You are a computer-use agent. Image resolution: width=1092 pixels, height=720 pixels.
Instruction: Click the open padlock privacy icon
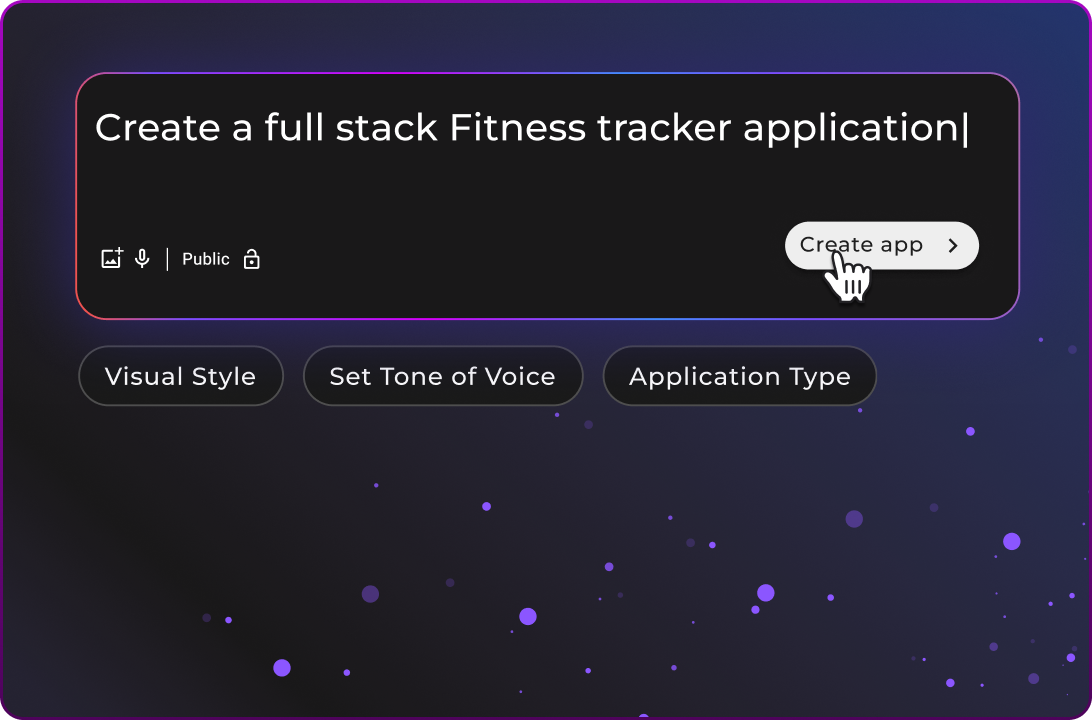[x=252, y=259]
